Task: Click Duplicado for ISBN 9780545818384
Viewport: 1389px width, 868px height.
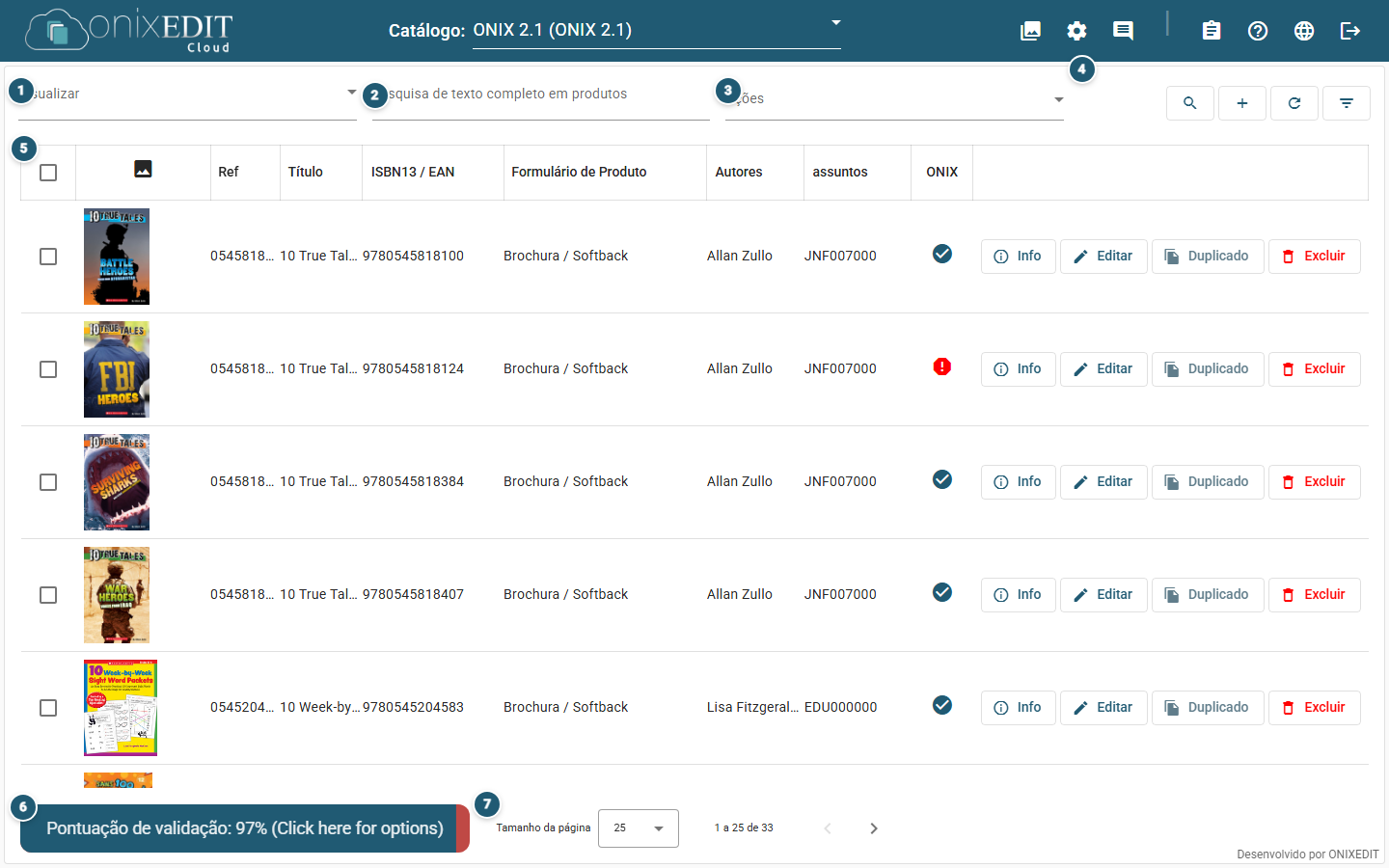Action: 1208,482
